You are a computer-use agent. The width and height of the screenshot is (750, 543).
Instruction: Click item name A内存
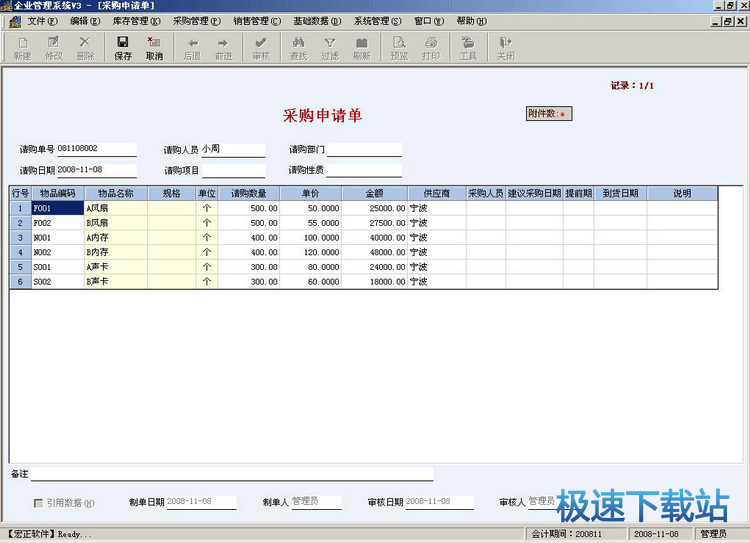116,238
